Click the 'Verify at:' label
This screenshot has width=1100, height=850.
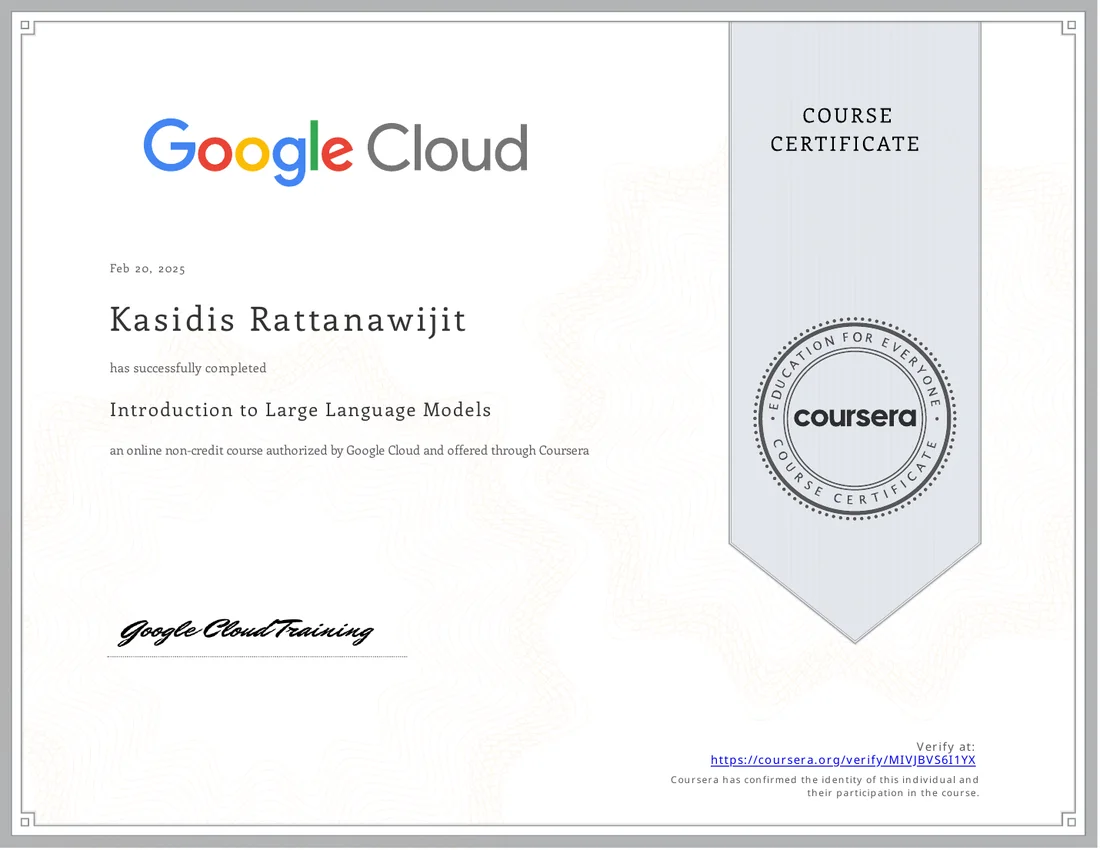coord(946,746)
